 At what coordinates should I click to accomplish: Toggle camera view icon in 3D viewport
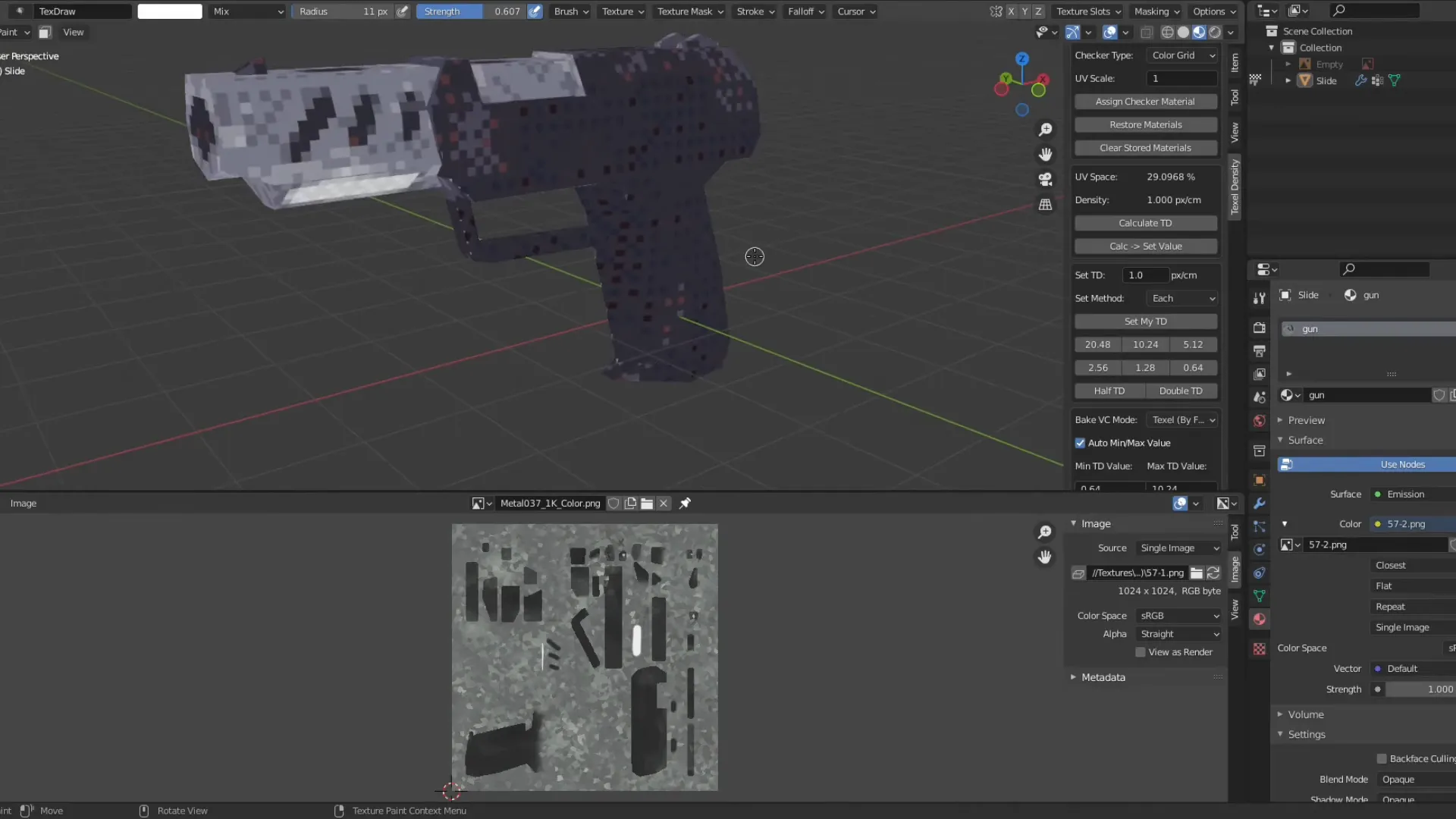tap(1045, 180)
